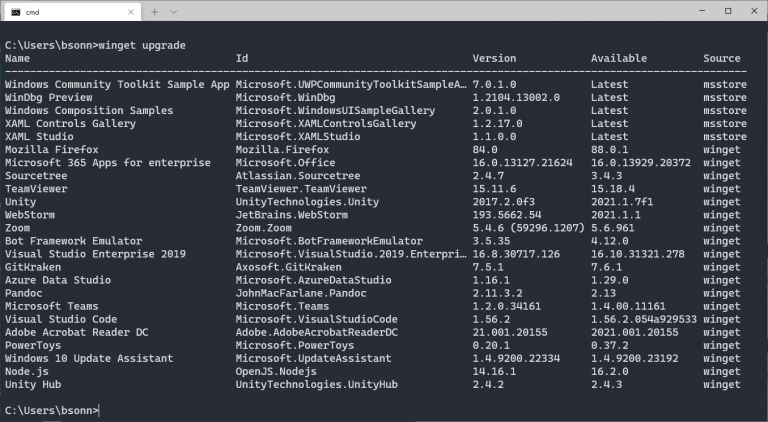The image size is (768, 422).
Task: Click the 'Atlassian.Sourcetree' id
Action: pos(298,176)
